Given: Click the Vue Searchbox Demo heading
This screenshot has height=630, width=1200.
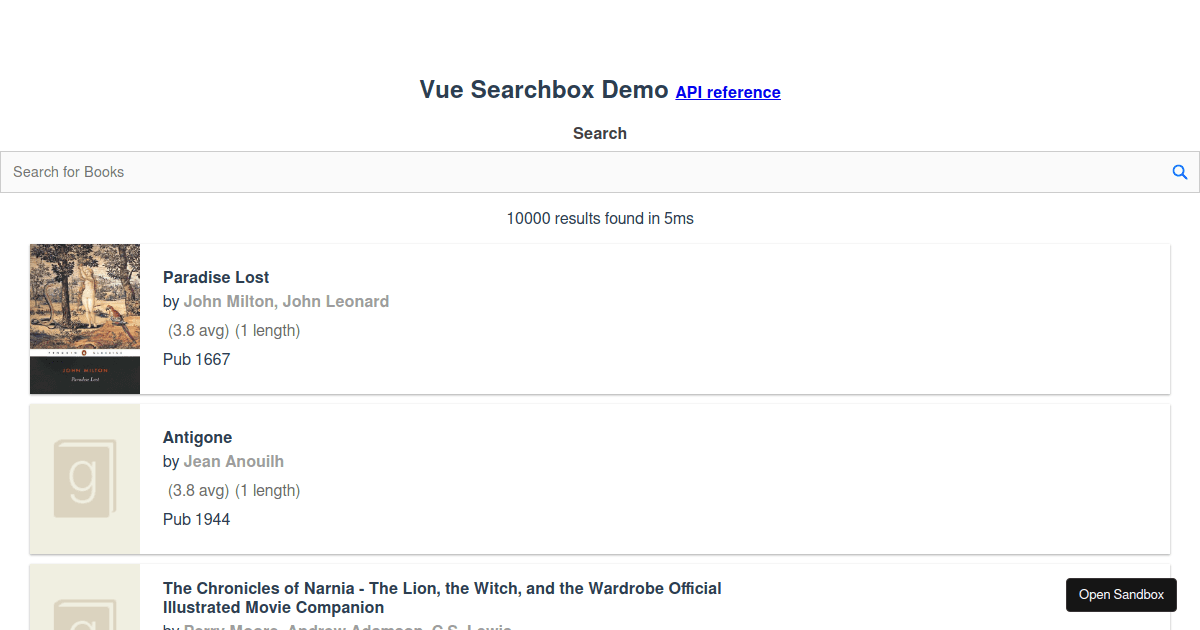Looking at the screenshot, I should click(544, 90).
